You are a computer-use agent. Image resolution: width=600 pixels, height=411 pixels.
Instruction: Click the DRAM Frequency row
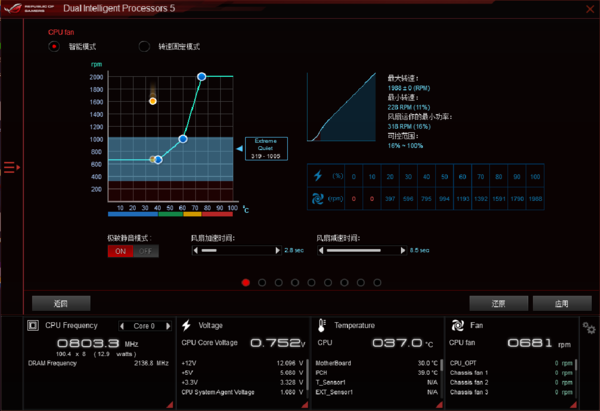98,363
